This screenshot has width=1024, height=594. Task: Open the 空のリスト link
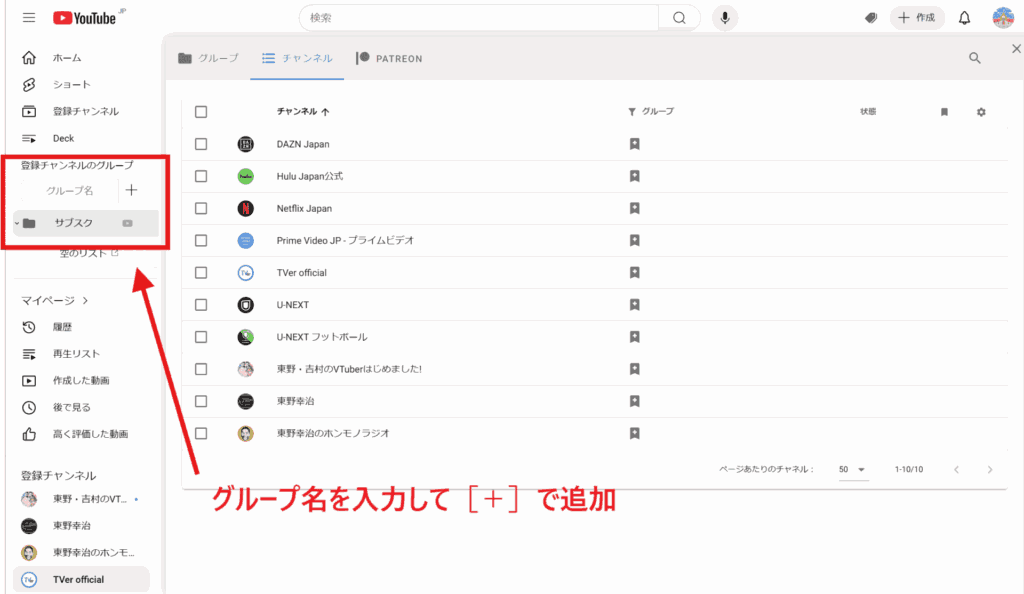coord(89,253)
